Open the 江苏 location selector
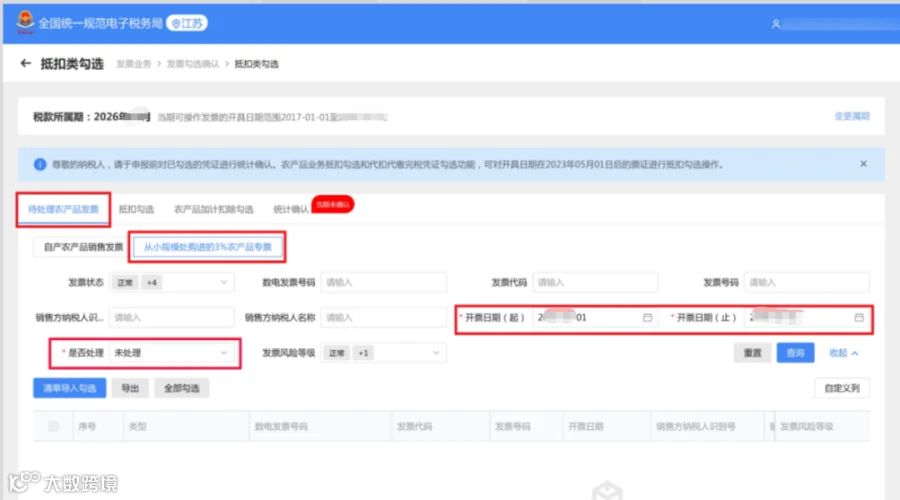900x500 pixels. [187, 24]
